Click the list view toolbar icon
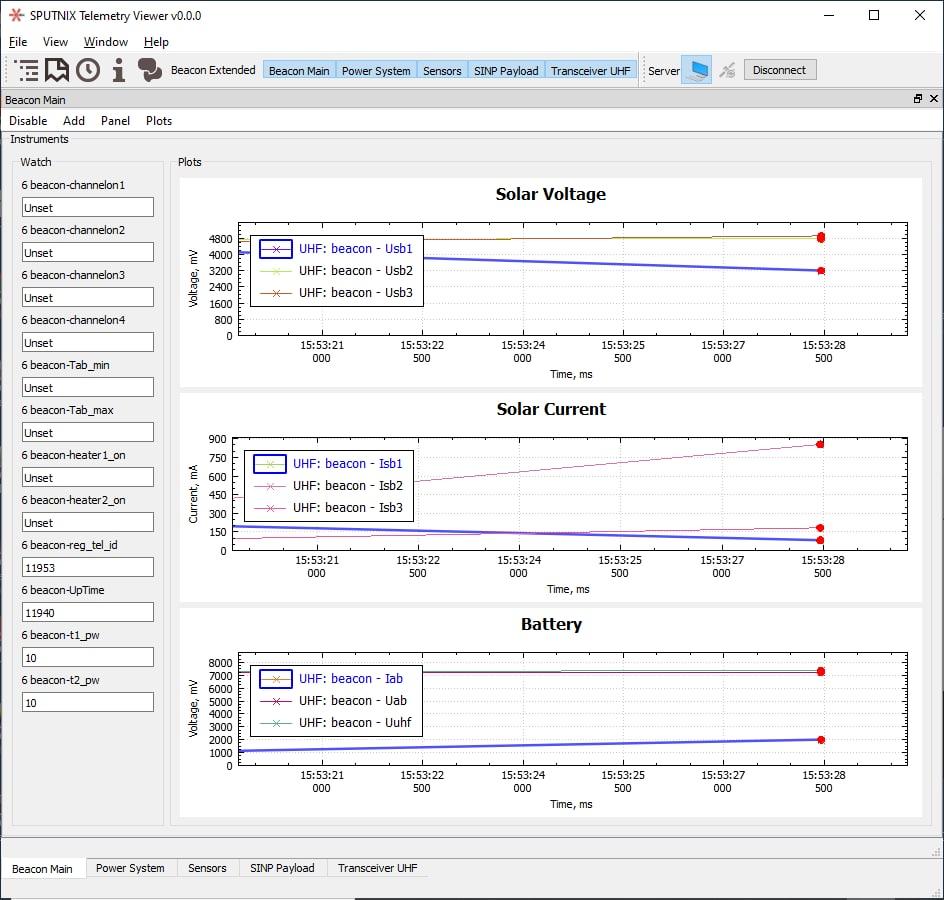This screenshot has width=944, height=900. 27,70
